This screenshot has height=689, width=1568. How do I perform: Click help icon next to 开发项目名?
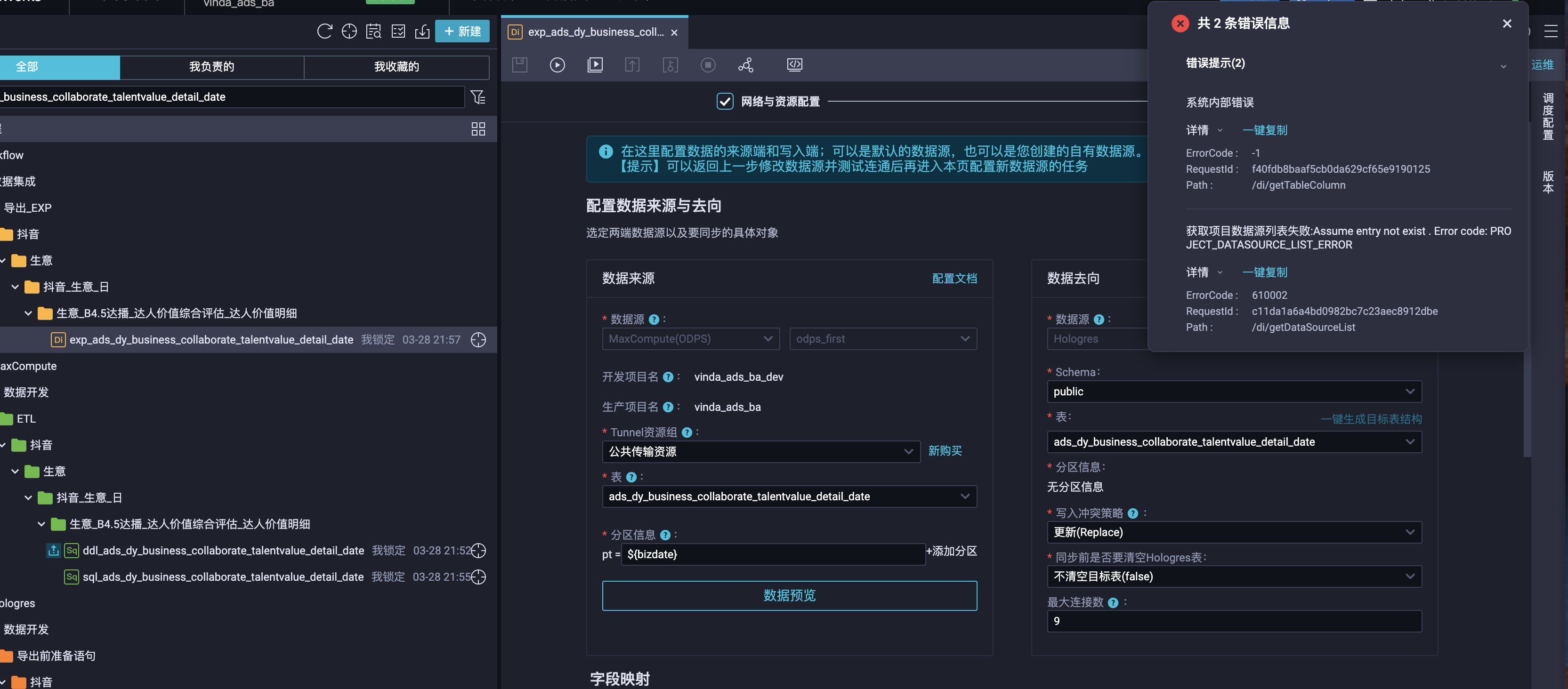(668, 377)
